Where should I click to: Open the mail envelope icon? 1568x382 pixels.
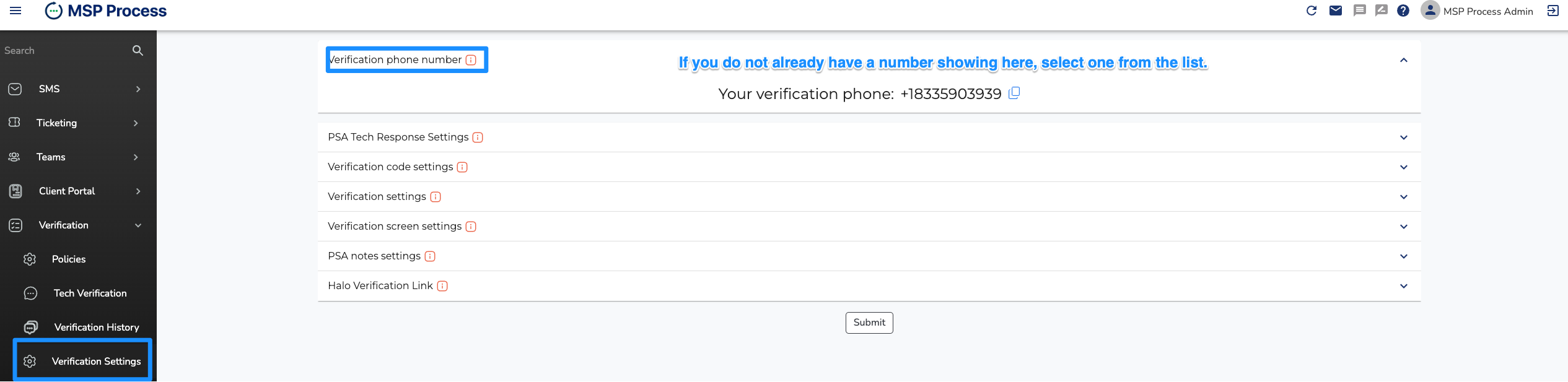1335,11
